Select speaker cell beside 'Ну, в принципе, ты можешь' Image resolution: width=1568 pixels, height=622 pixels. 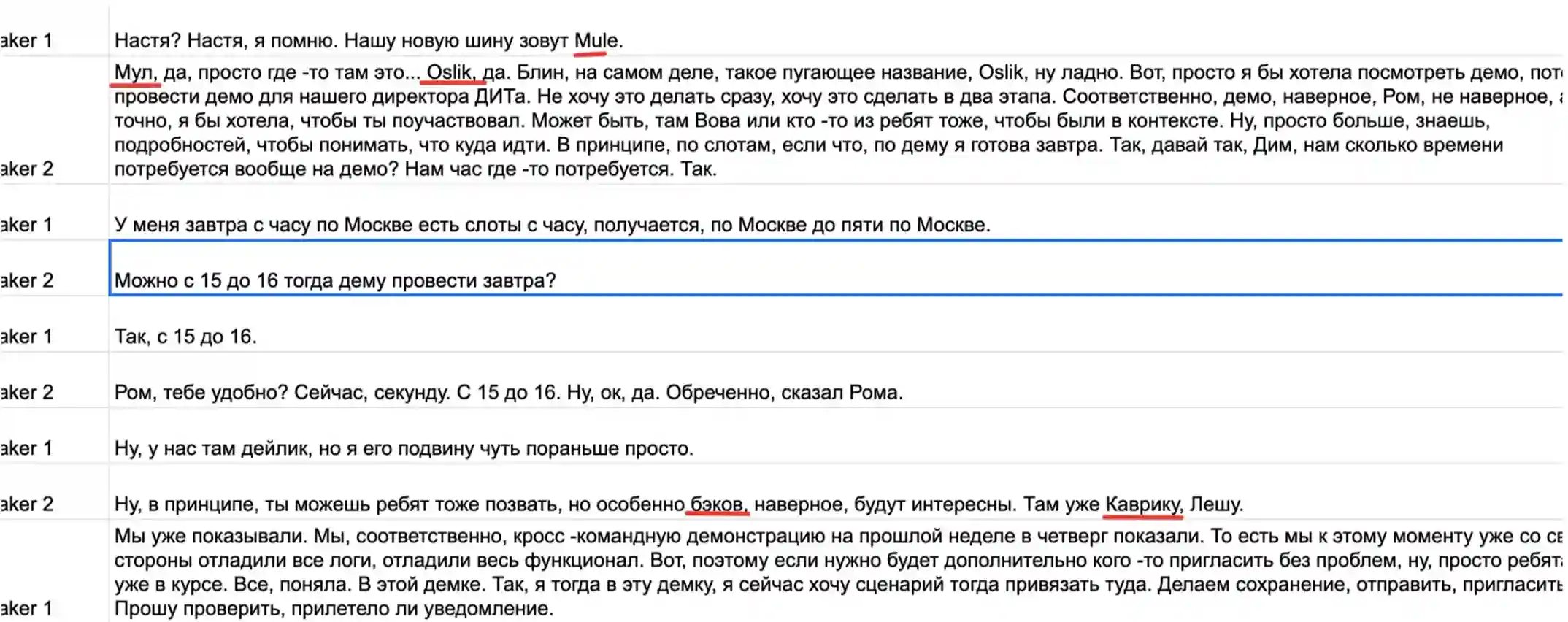point(55,492)
